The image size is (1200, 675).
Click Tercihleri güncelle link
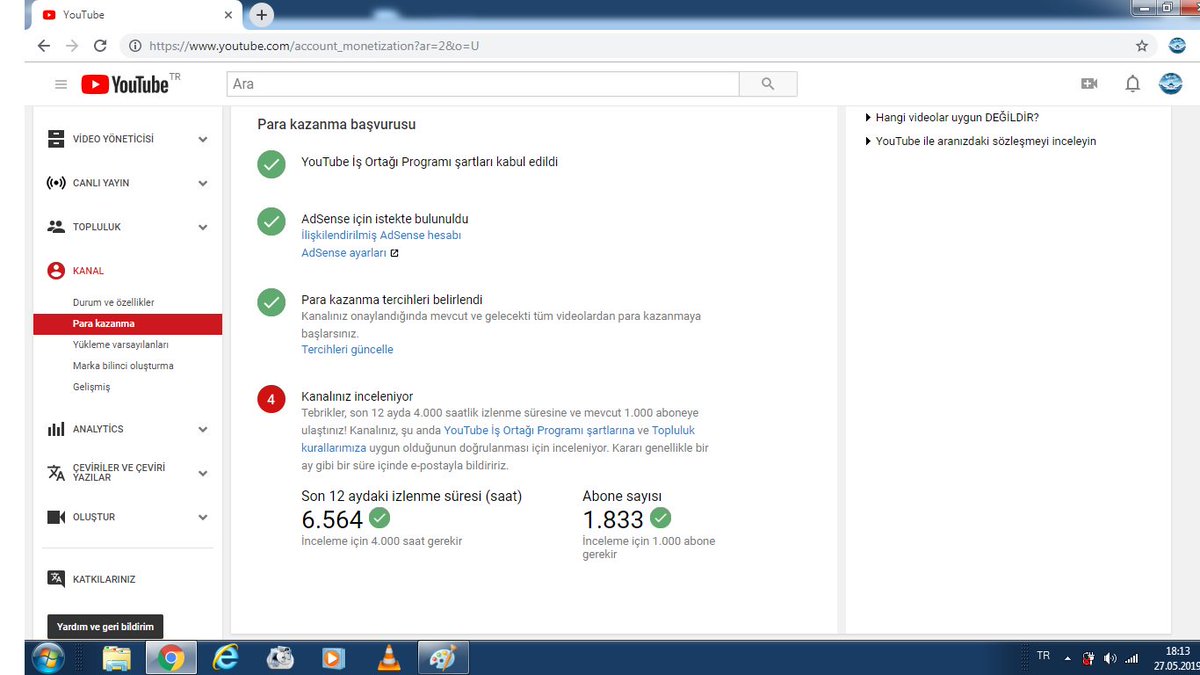tap(347, 350)
